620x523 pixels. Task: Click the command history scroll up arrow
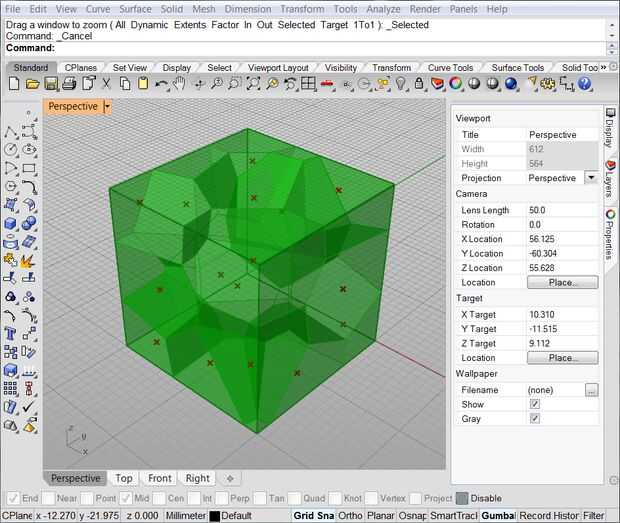coord(612,25)
